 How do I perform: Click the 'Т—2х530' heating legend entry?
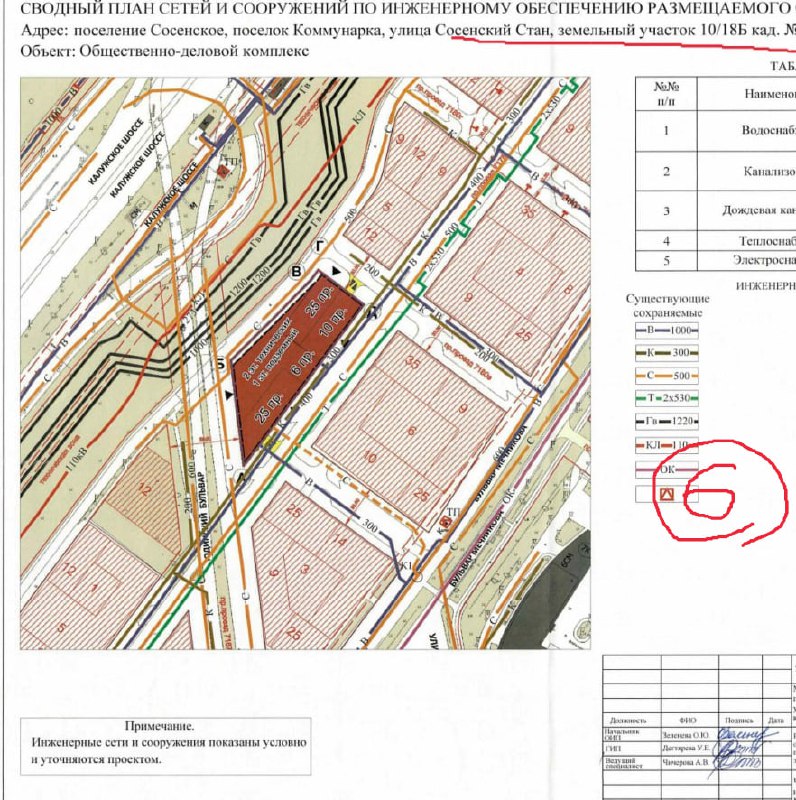667,398
